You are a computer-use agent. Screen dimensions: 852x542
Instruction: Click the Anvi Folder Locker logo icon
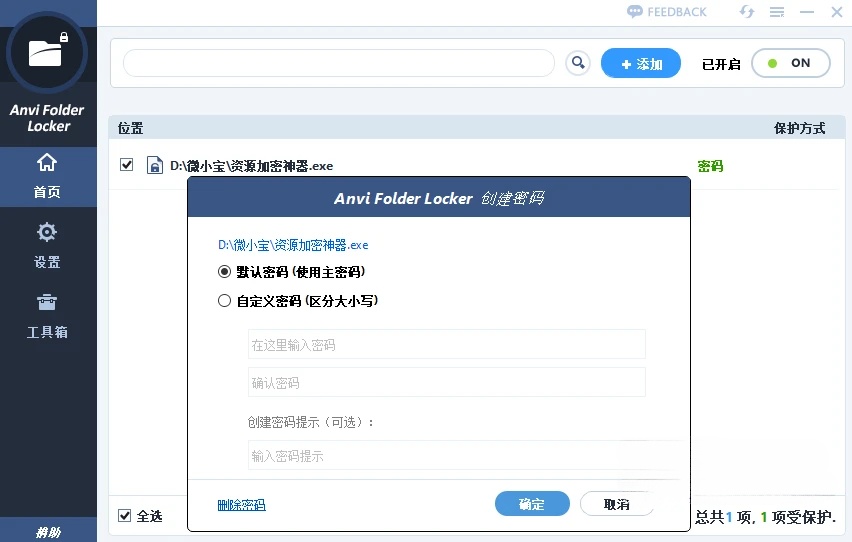click(x=47, y=53)
